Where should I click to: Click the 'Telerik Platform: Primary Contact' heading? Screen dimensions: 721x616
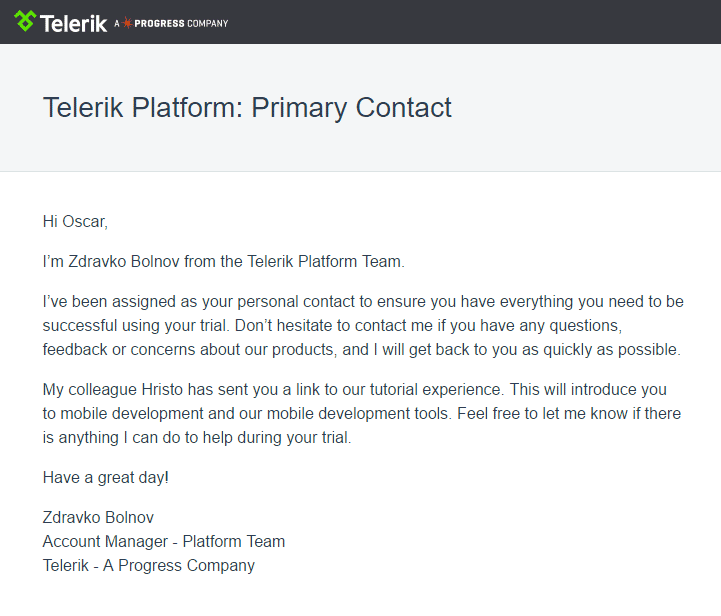pyautogui.click(x=247, y=107)
